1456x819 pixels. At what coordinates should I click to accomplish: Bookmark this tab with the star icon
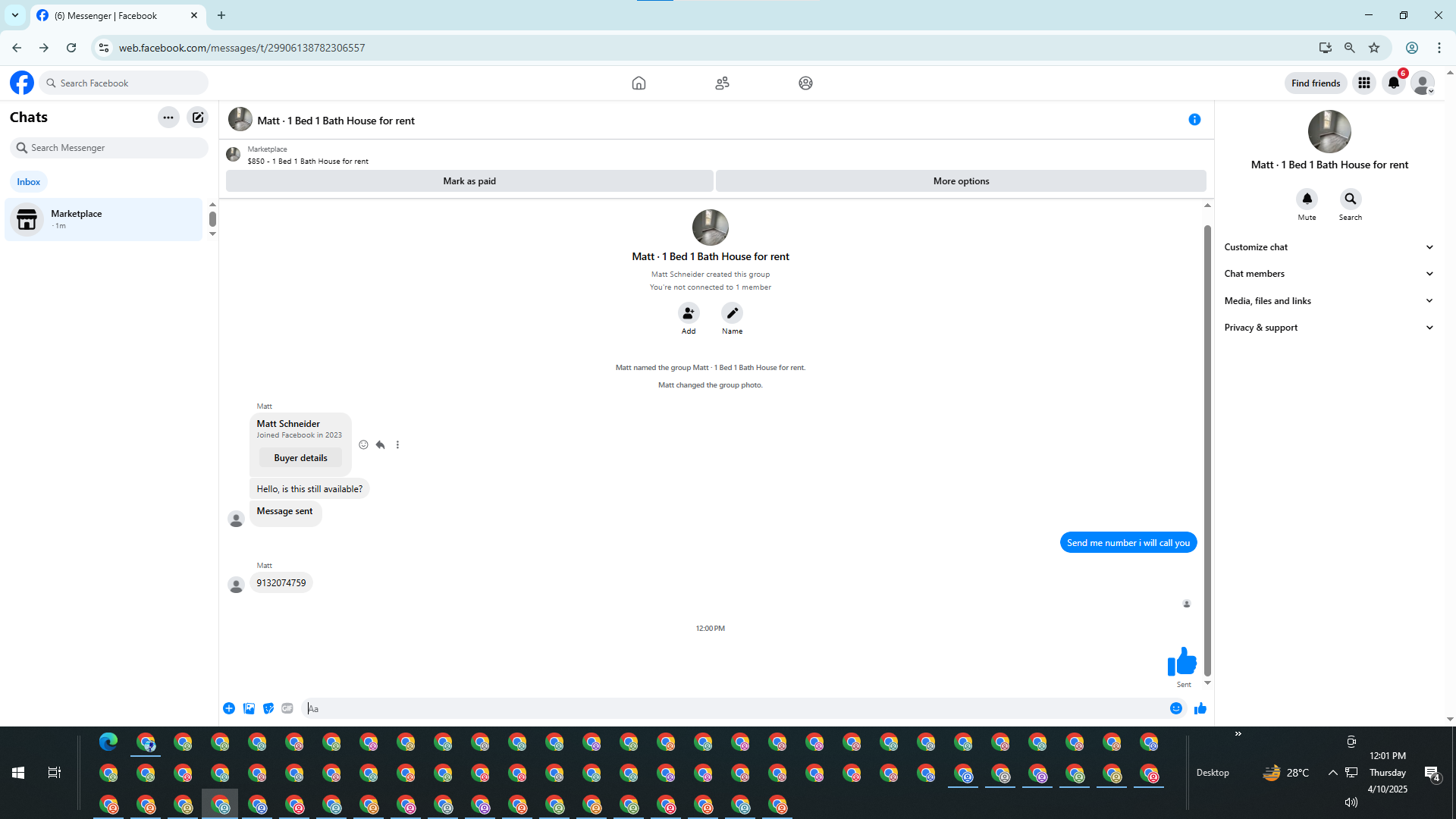point(1374,48)
